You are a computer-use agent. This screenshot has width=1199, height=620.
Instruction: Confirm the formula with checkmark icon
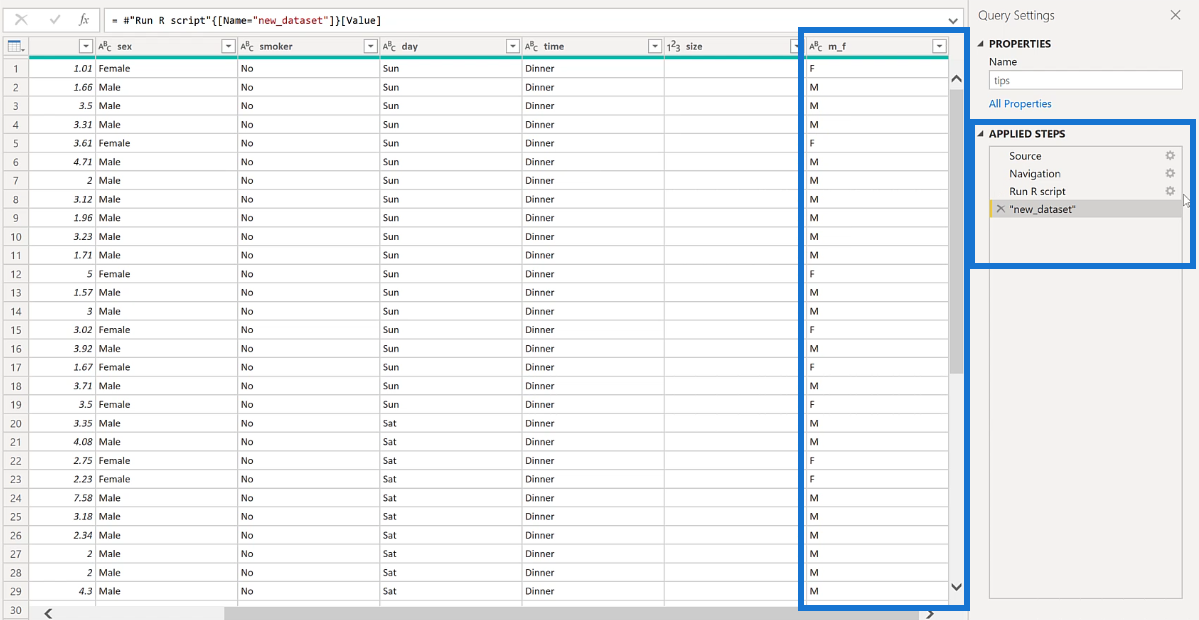point(54,20)
